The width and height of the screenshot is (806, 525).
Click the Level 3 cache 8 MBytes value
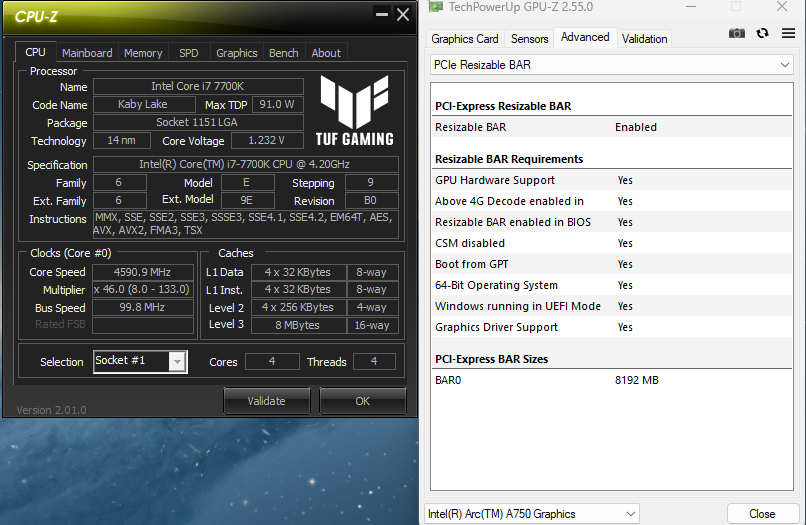(x=298, y=325)
